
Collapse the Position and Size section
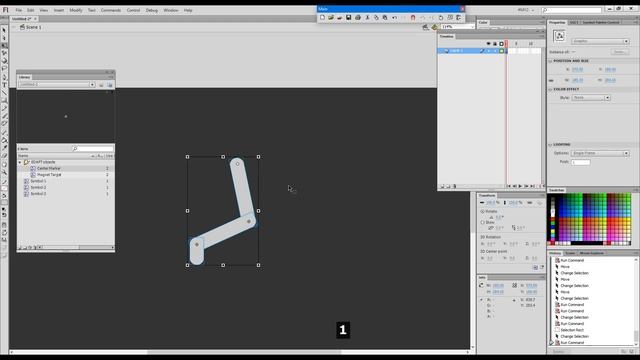[550, 61]
